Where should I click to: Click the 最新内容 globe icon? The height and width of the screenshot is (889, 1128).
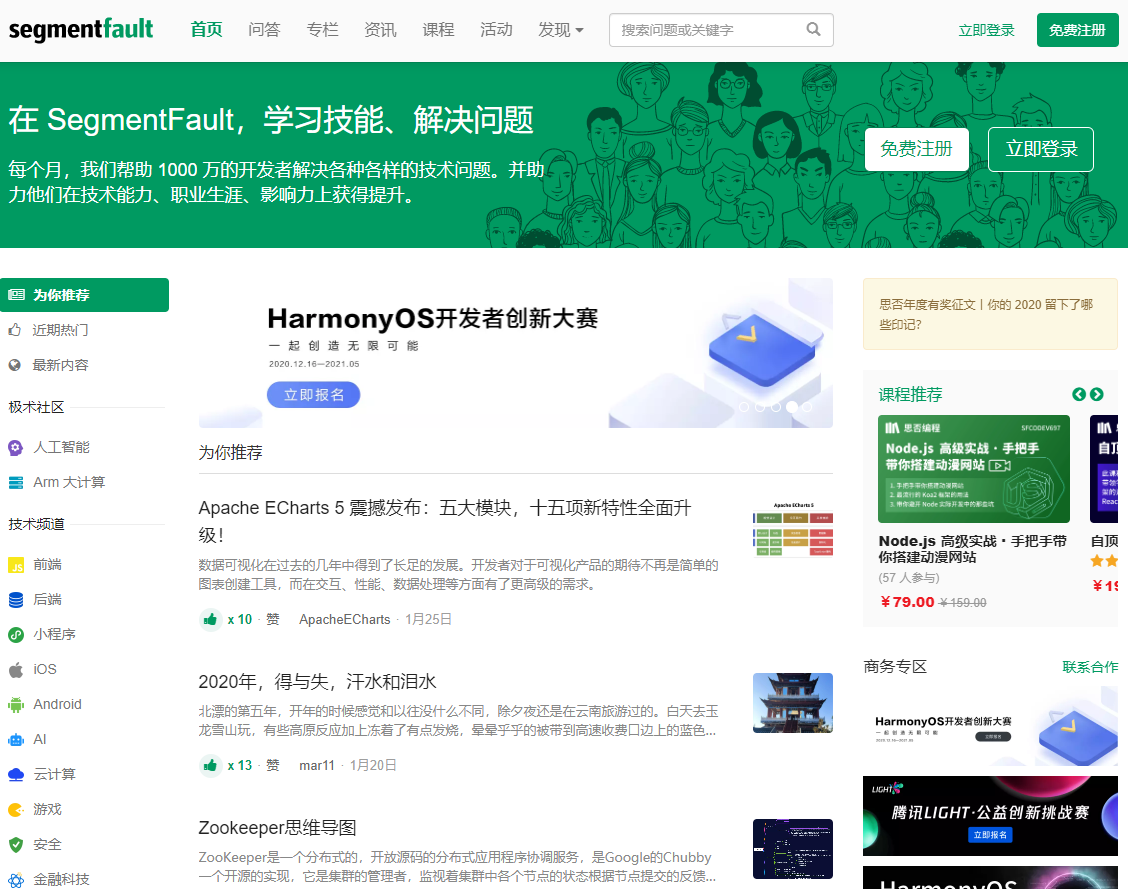14,365
